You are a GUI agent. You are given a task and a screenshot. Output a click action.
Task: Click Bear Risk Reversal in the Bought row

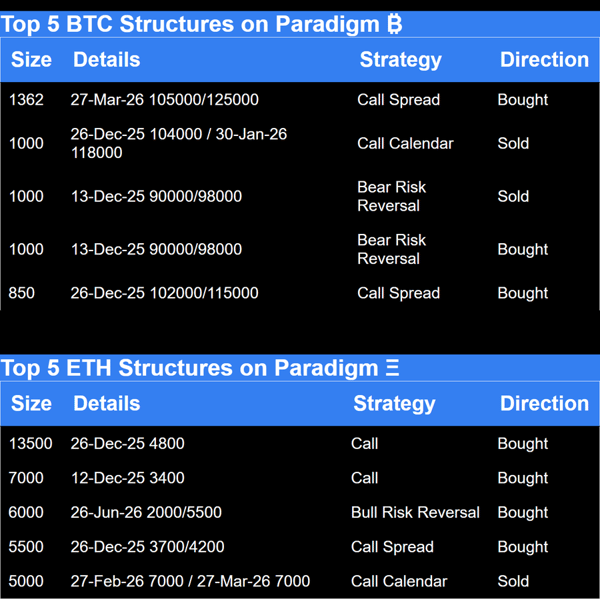(391, 249)
